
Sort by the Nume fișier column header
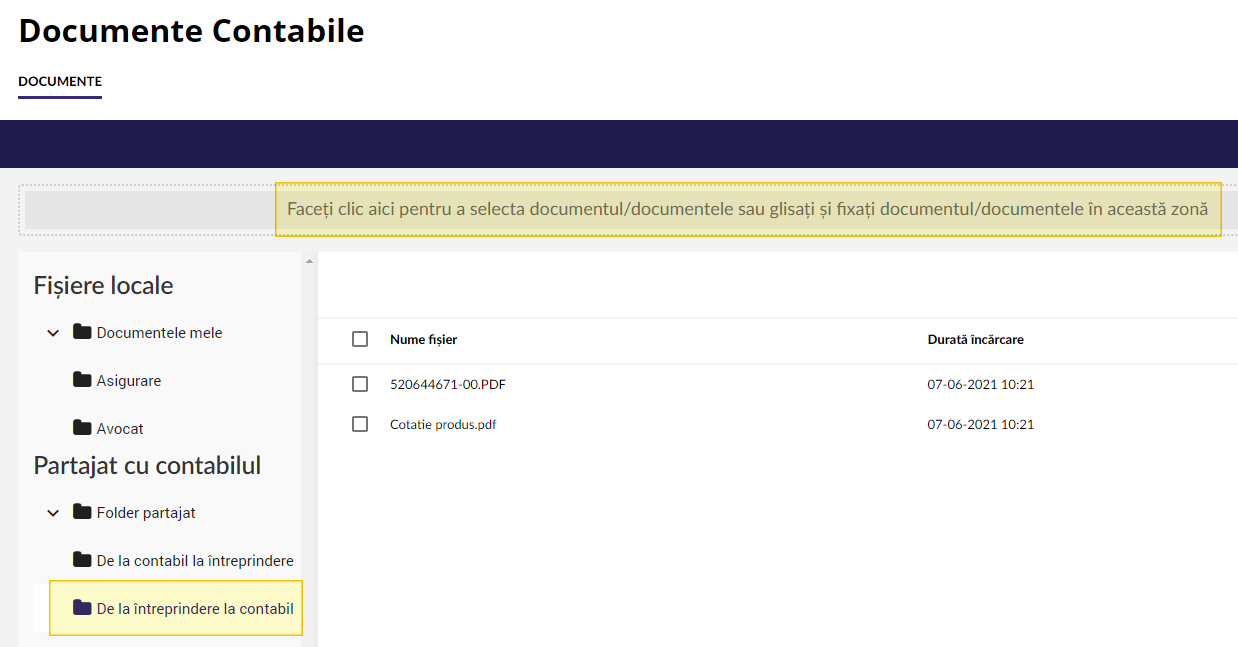424,340
